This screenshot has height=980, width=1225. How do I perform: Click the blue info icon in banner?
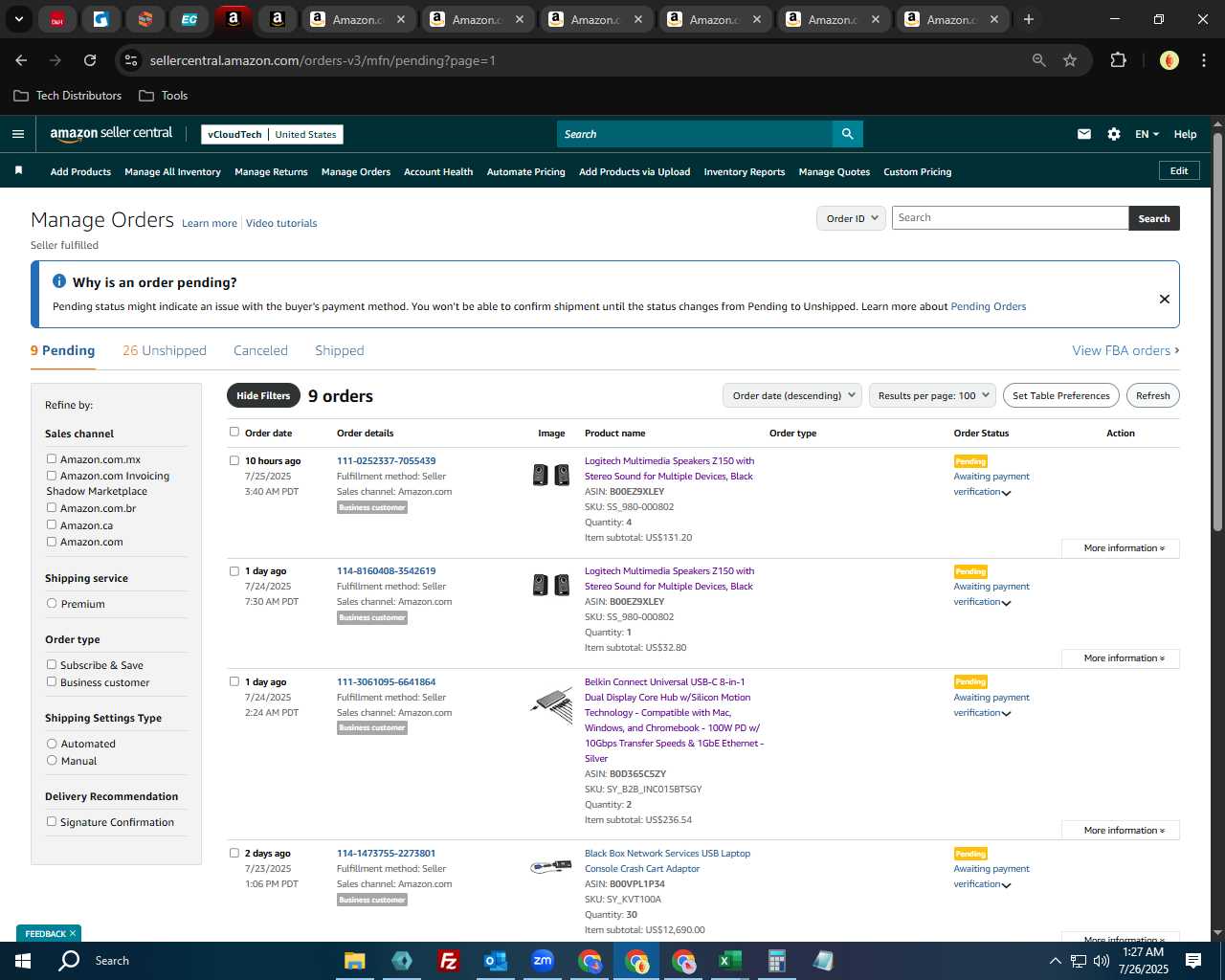[59, 281]
